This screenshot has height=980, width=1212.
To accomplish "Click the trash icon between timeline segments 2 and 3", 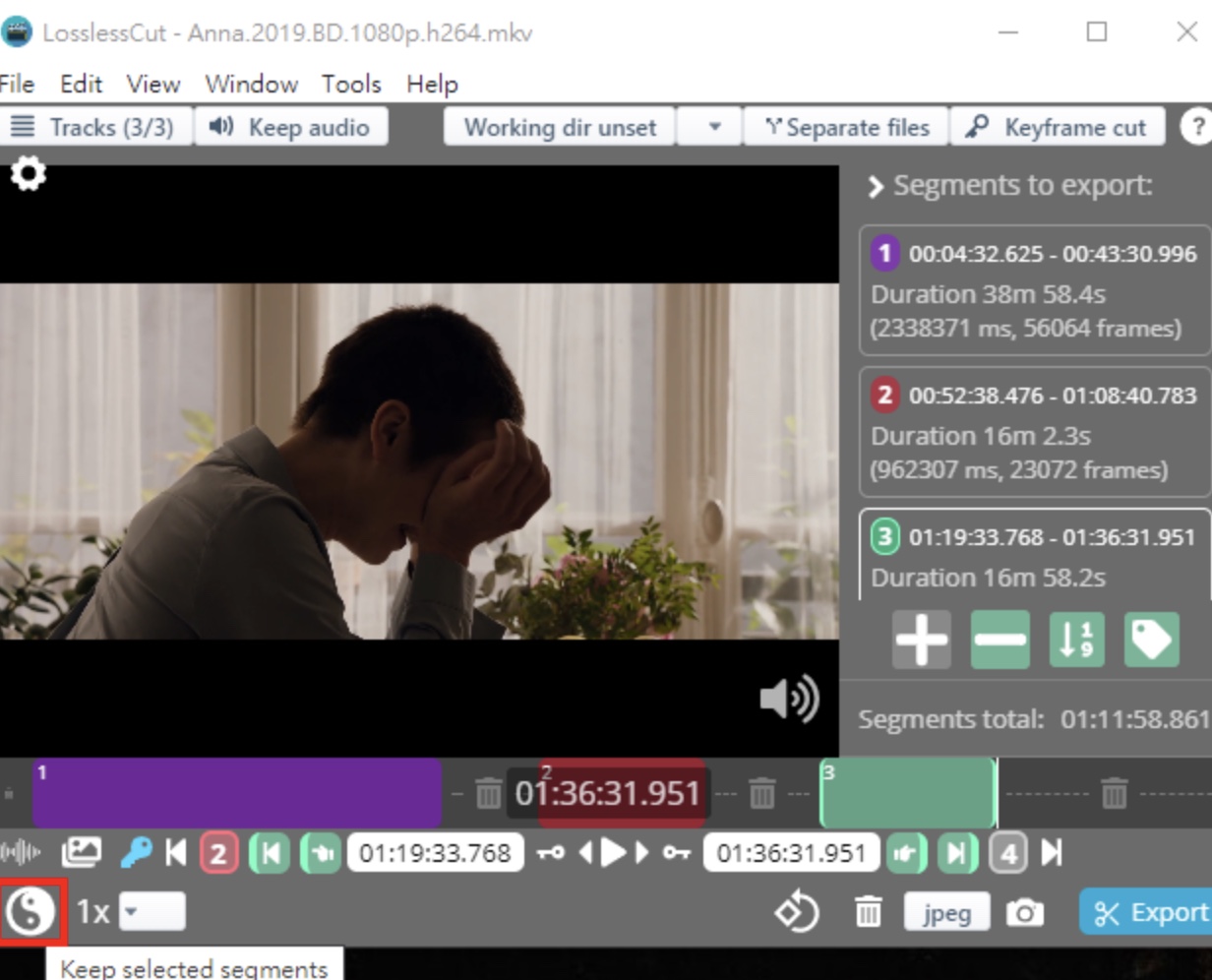I will pyautogui.click(x=761, y=792).
